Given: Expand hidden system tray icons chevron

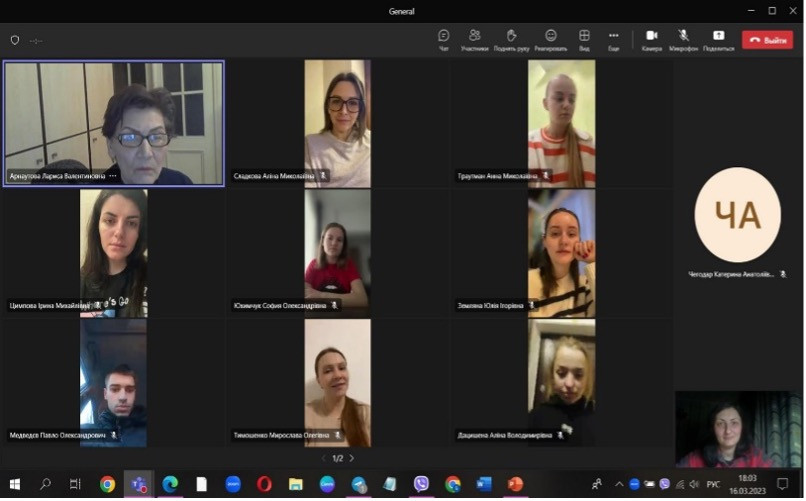Looking at the screenshot, I should coord(619,484).
